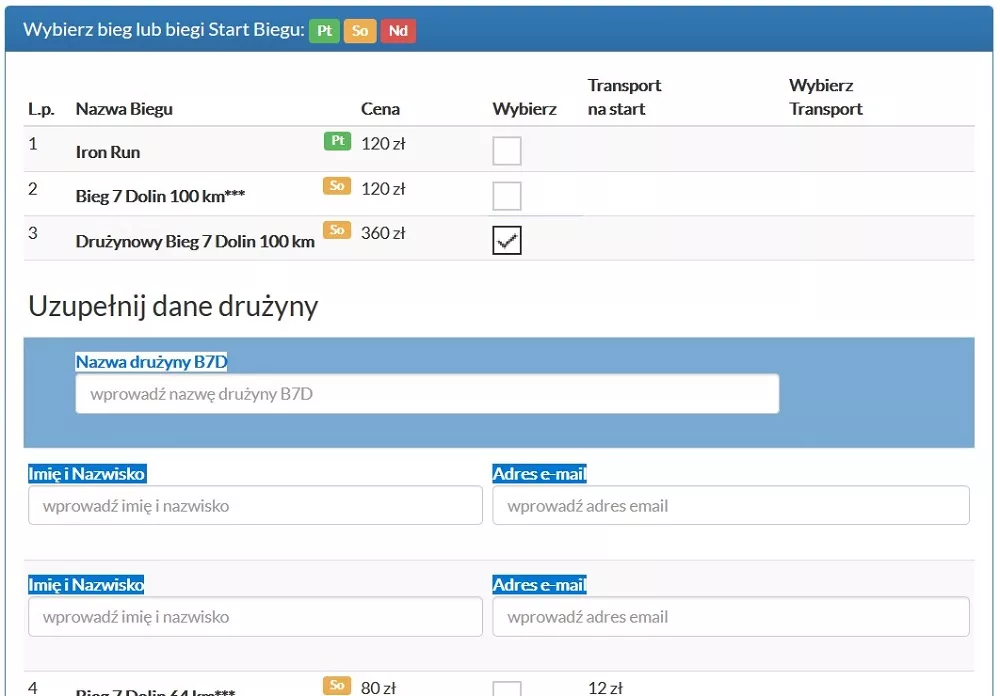Click the So badge next to the 80 zł price

337,685
